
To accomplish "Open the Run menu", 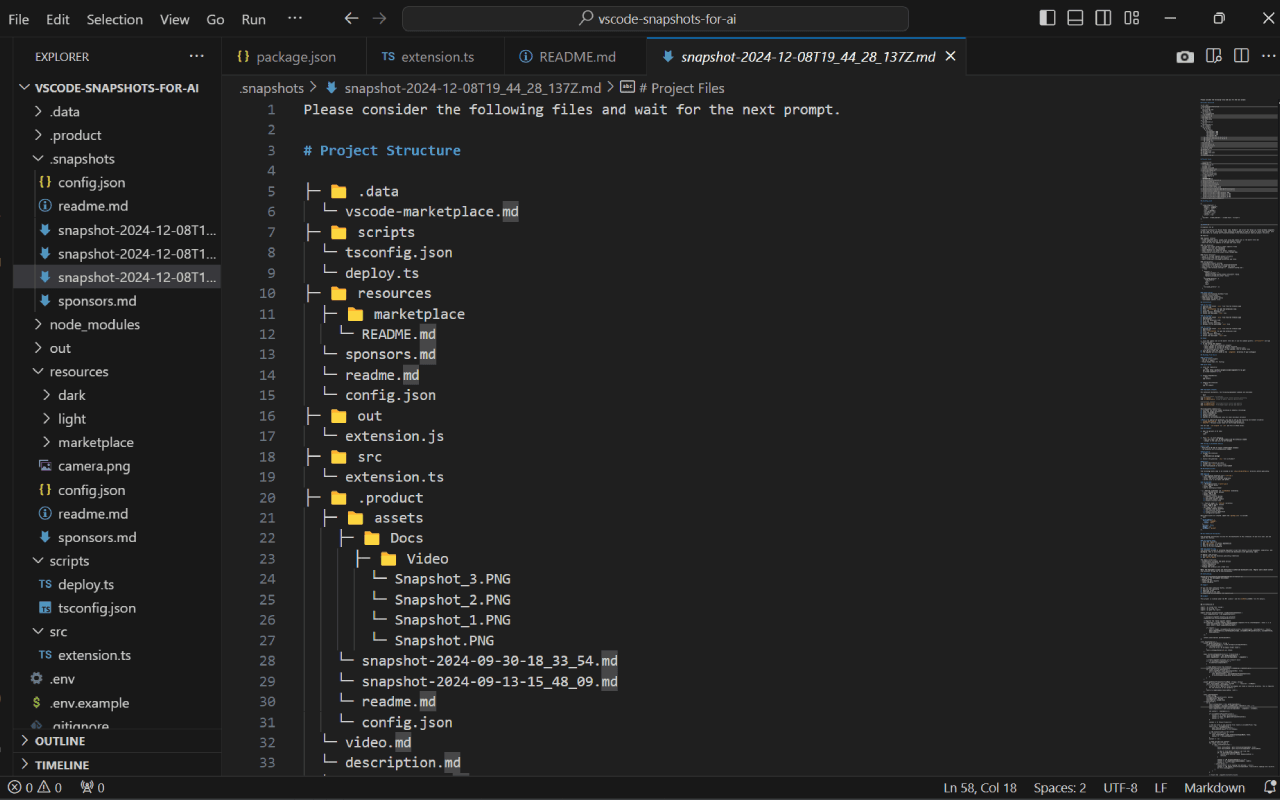I will (253, 18).
